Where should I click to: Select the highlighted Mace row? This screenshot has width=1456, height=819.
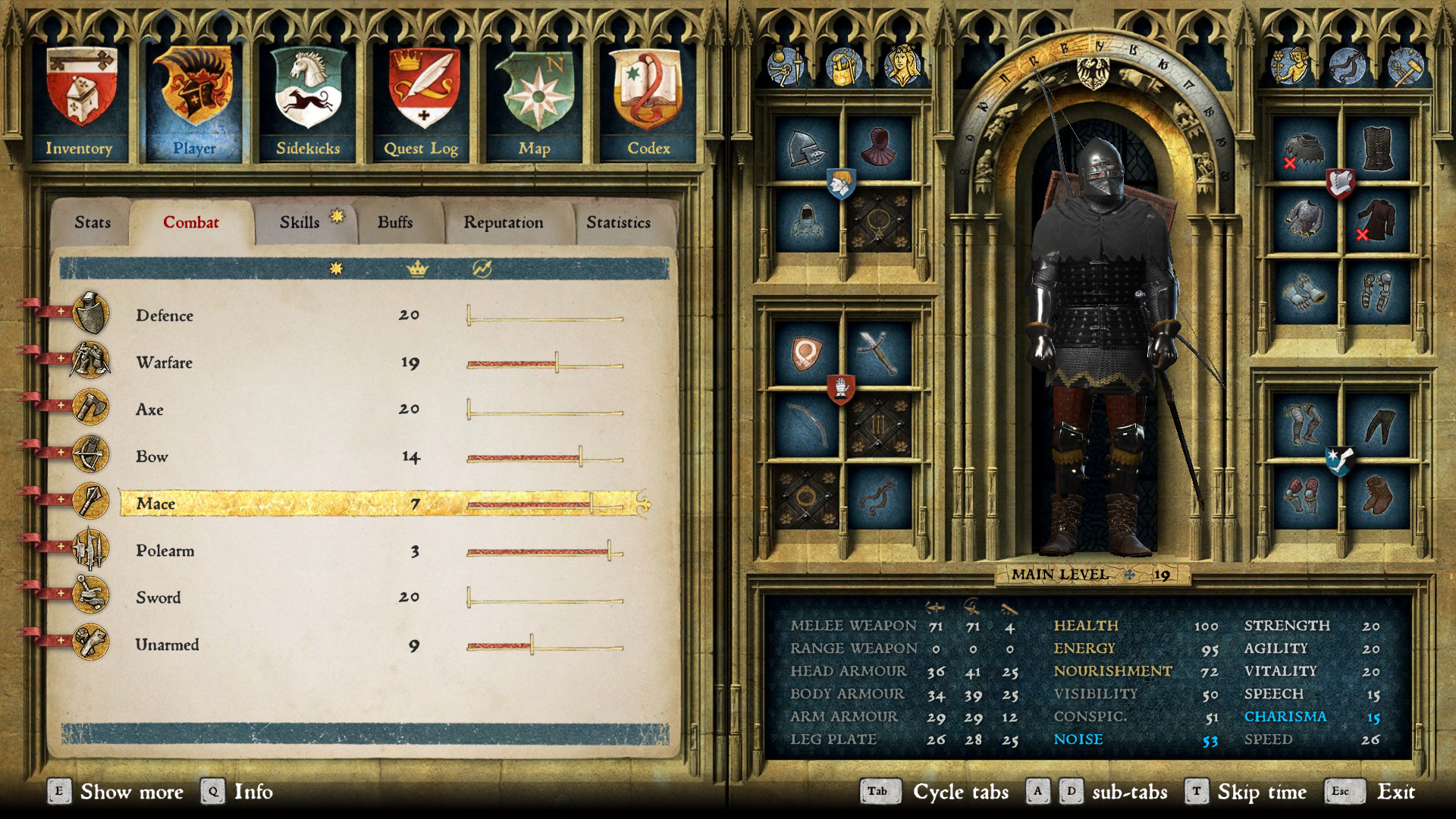379,504
